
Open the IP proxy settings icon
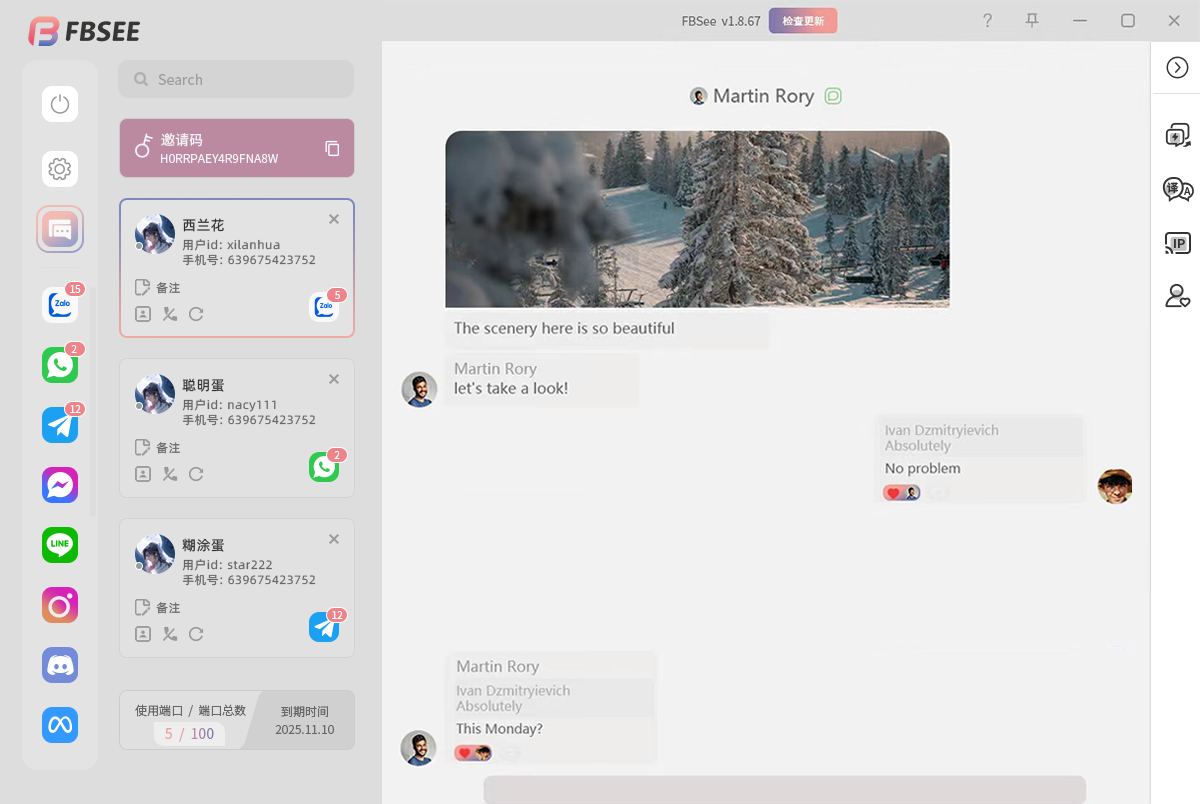point(1177,243)
